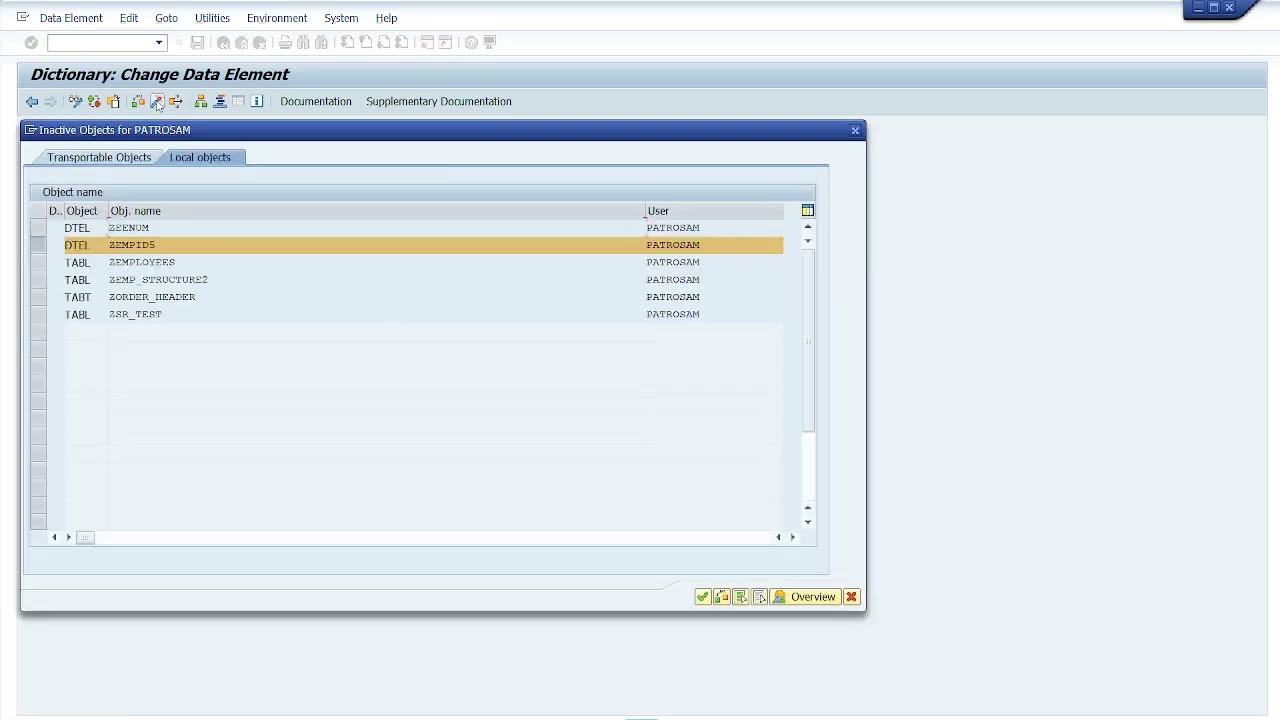Toggle the row selector for ZSR_TEST
Image resolution: width=1280 pixels, height=720 pixels.
click(x=38, y=314)
